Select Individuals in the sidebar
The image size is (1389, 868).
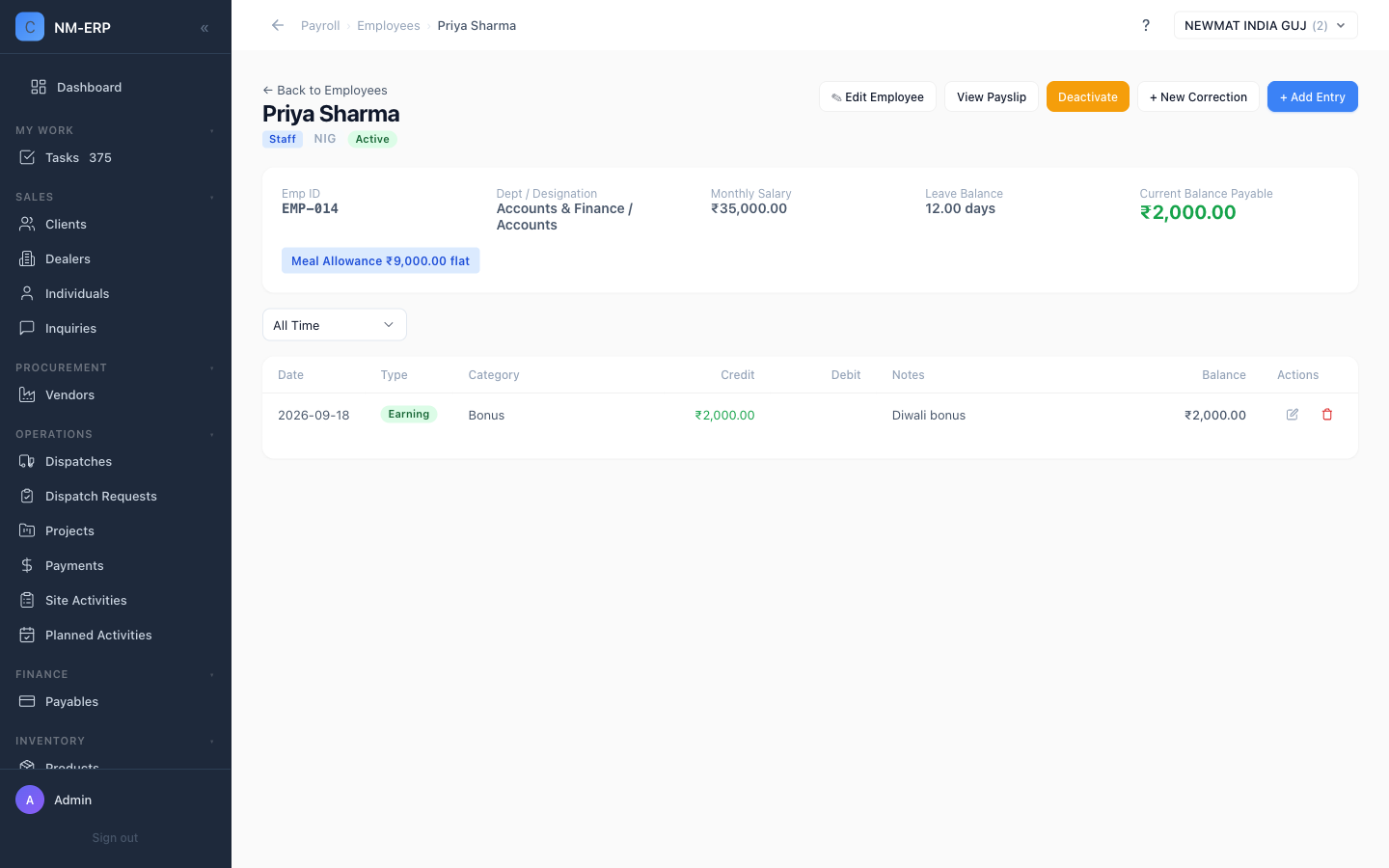pyautogui.click(x=116, y=293)
